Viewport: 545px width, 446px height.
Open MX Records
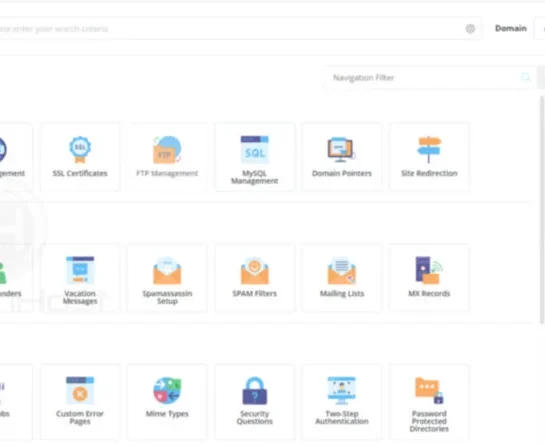coord(429,278)
